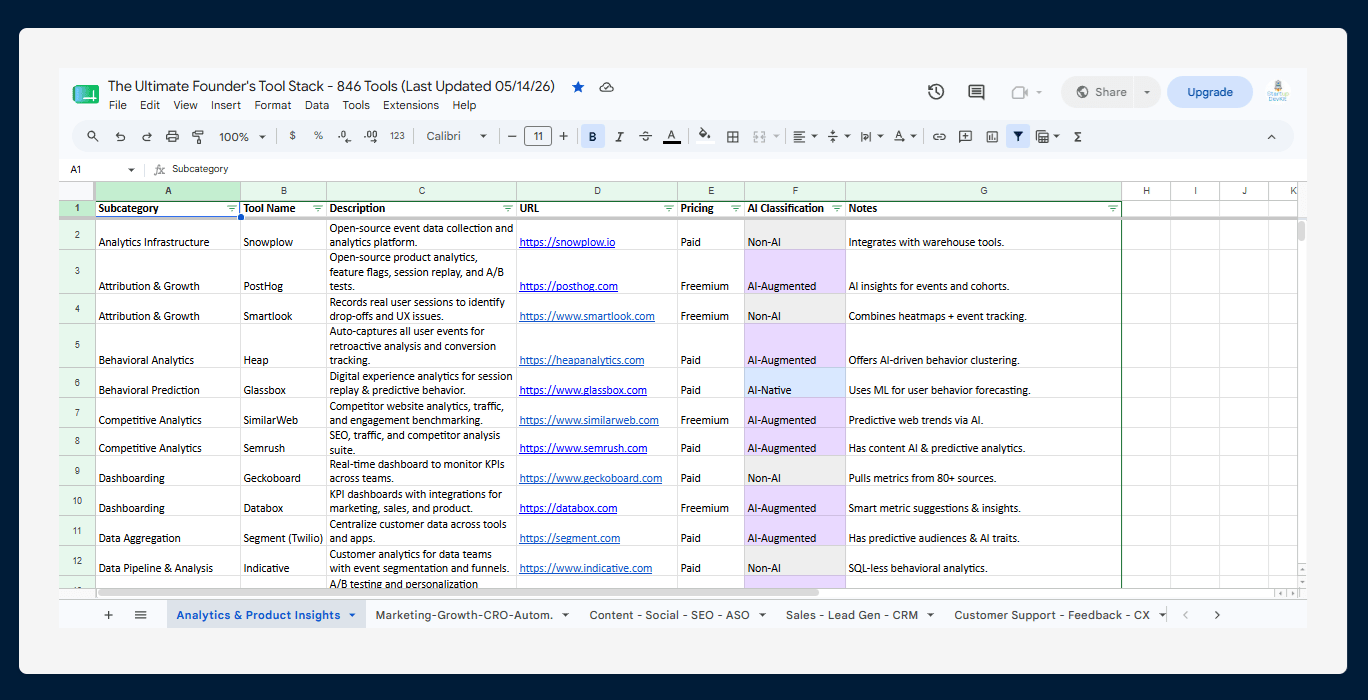Insert a chart
This screenshot has height=700, width=1368.
click(x=992, y=137)
